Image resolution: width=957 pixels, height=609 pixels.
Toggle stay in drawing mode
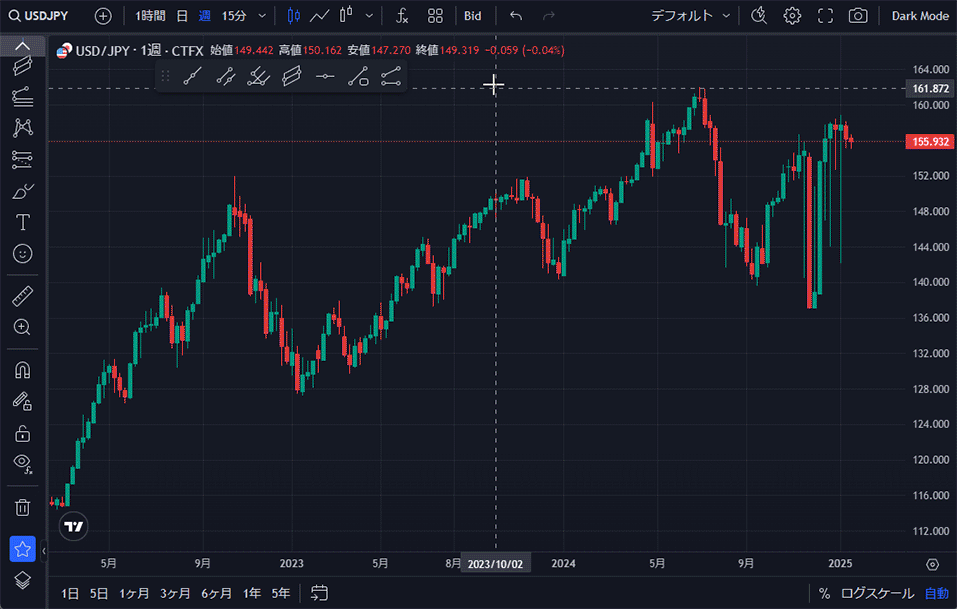23,402
